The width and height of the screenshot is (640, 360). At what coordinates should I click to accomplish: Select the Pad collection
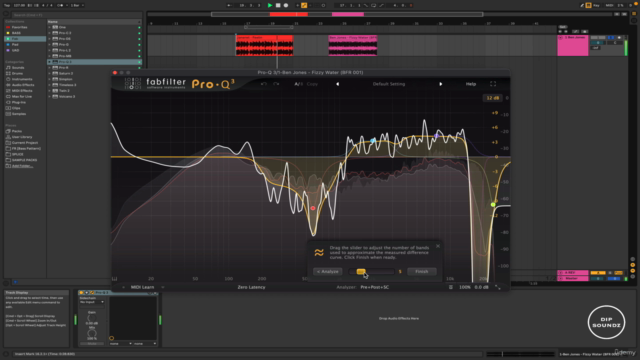pos(15,44)
